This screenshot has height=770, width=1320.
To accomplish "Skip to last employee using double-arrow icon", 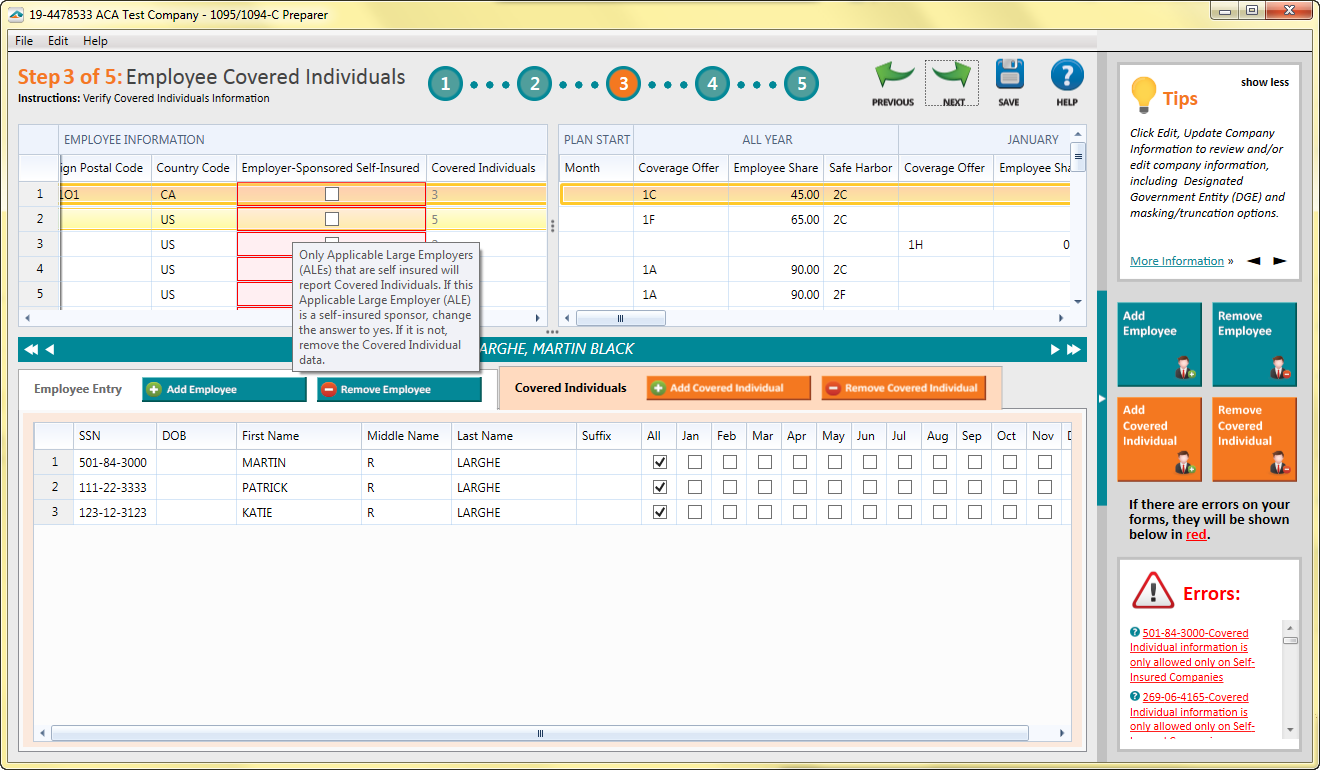I will [1073, 349].
